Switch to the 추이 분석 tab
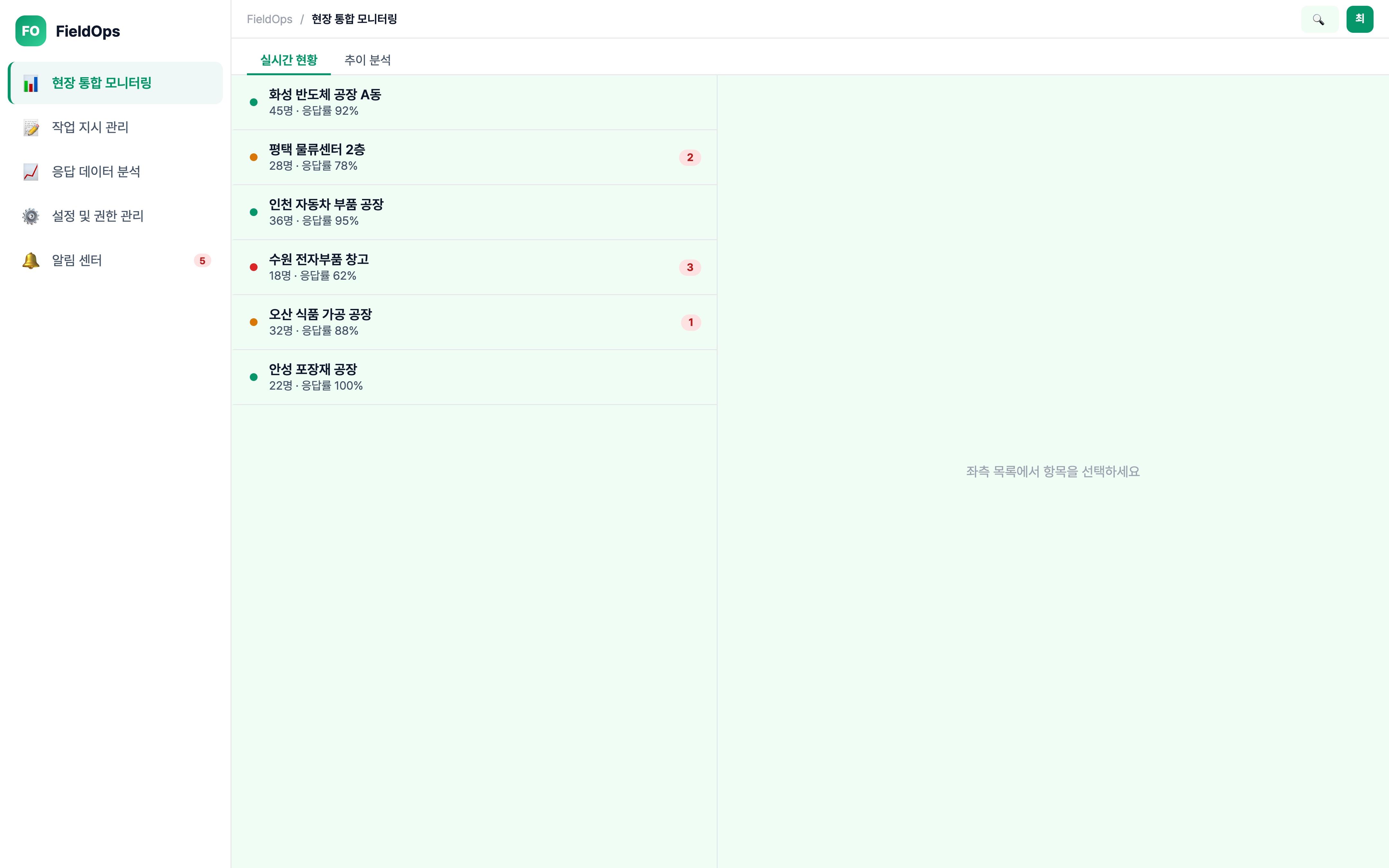This screenshot has height=868, width=1389. pyautogui.click(x=367, y=60)
